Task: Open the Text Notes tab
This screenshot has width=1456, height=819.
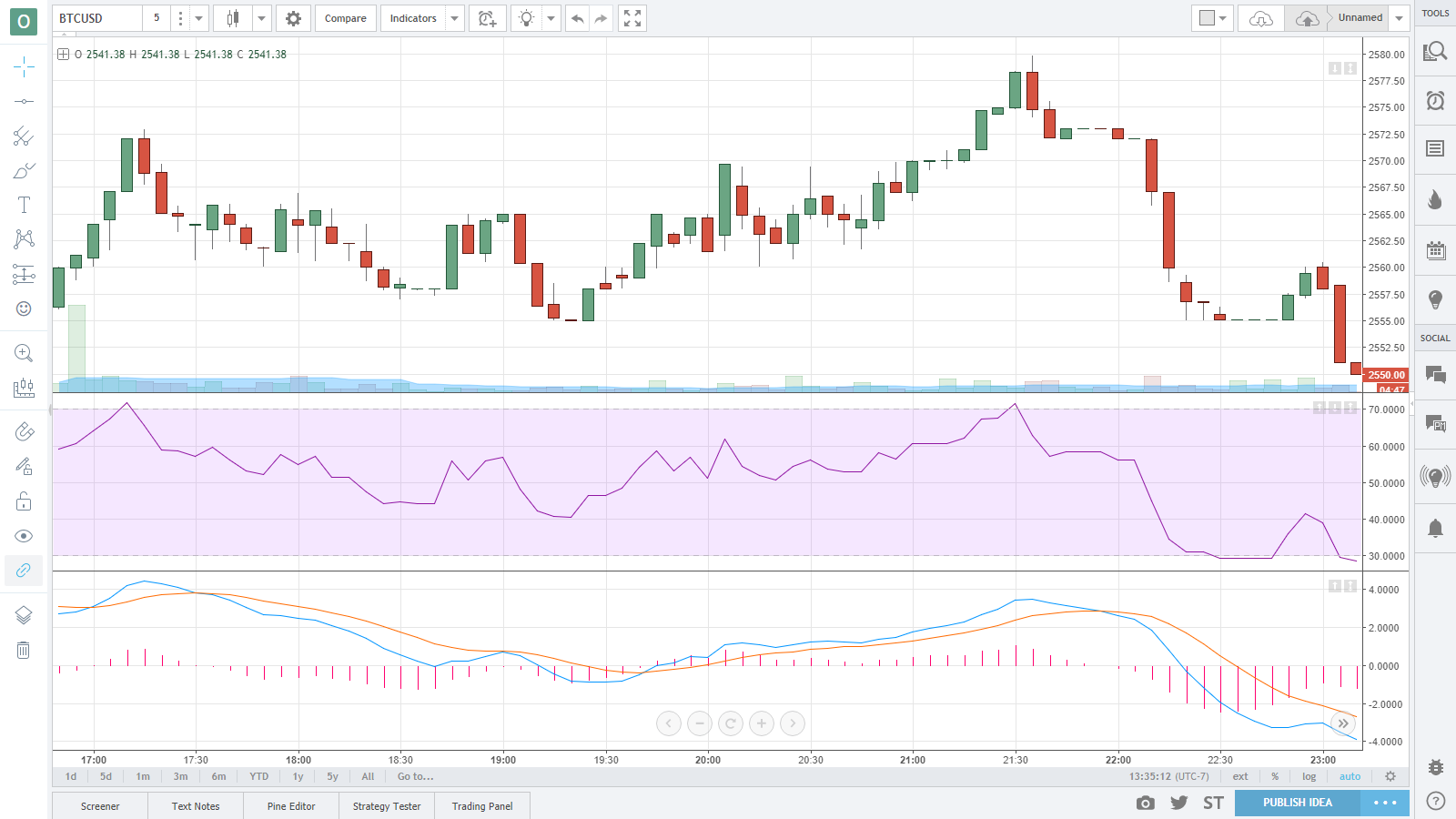Action: [196, 806]
